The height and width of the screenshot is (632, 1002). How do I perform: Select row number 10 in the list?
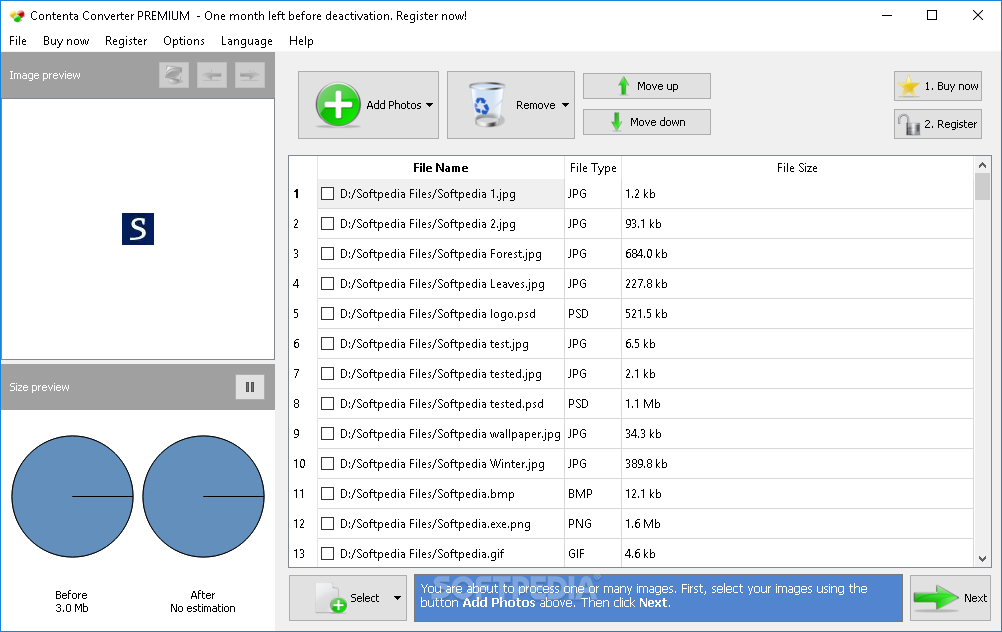300,464
